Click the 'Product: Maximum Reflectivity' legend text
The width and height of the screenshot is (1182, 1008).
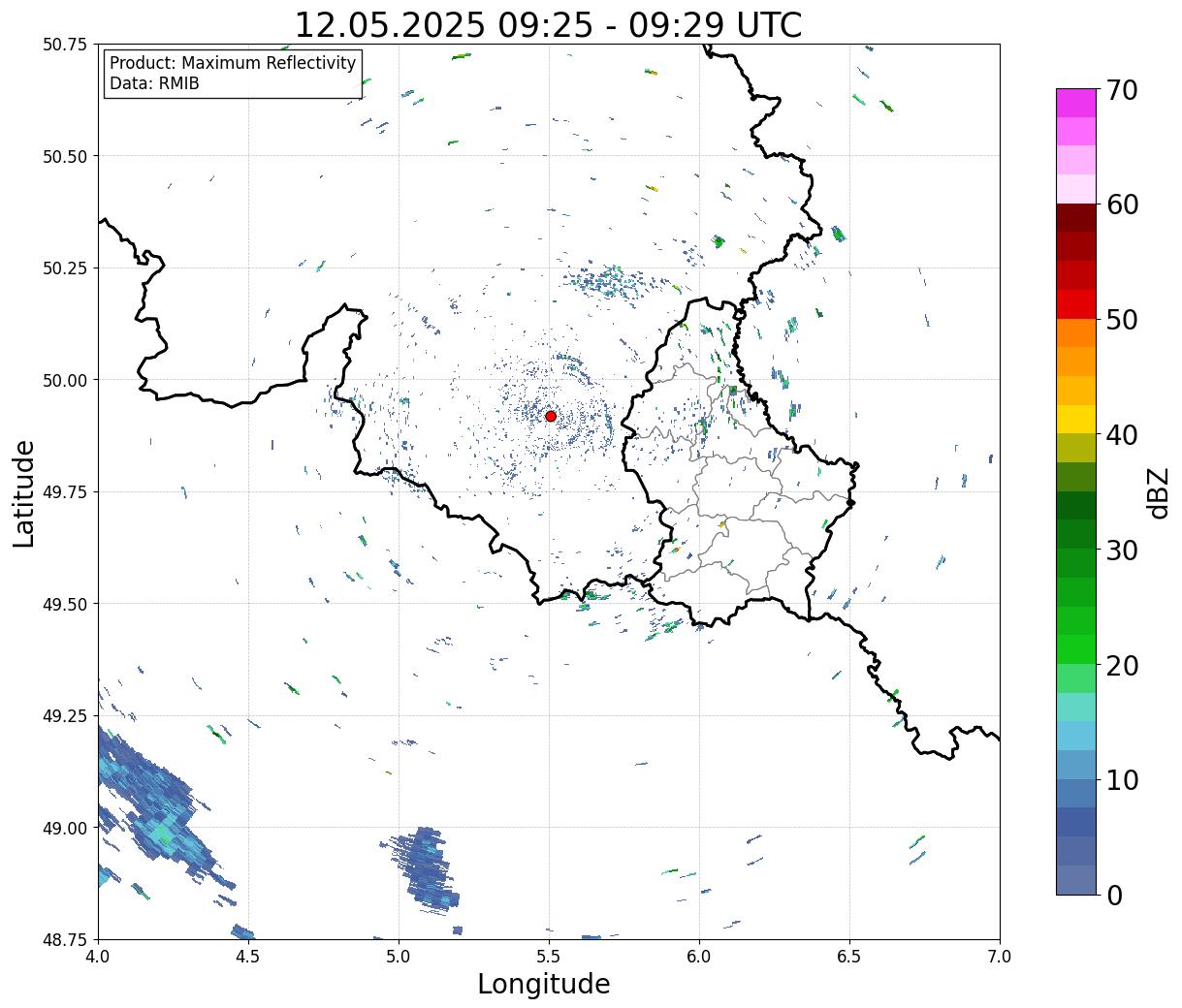point(233,63)
